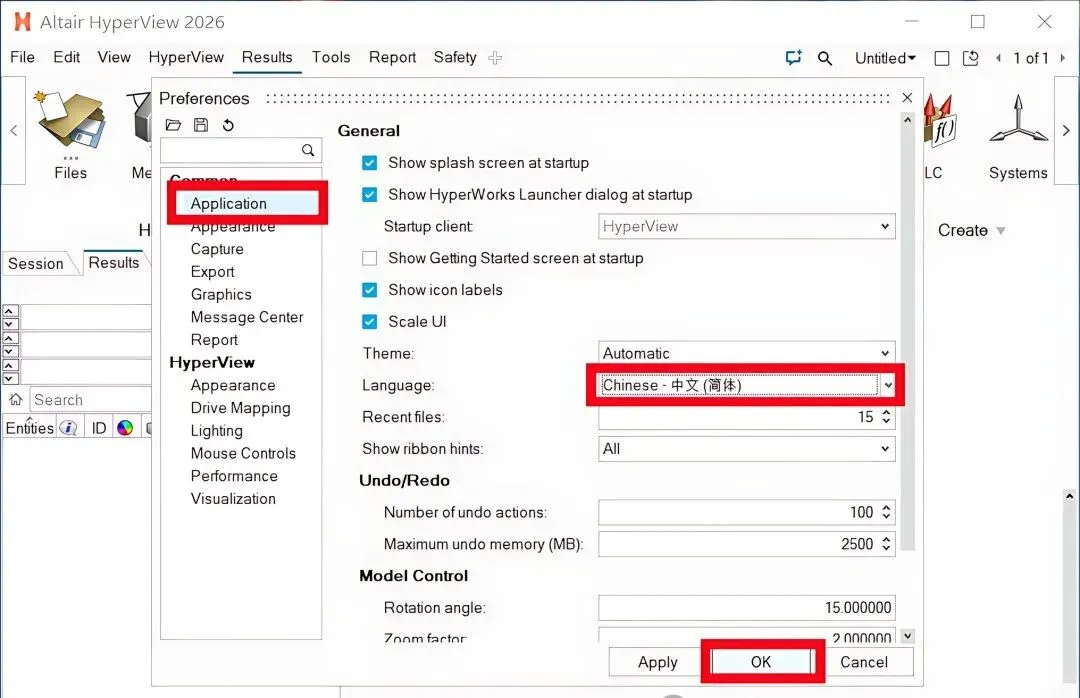This screenshot has height=698, width=1080.
Task: Click the Cancel button
Action: [864, 662]
